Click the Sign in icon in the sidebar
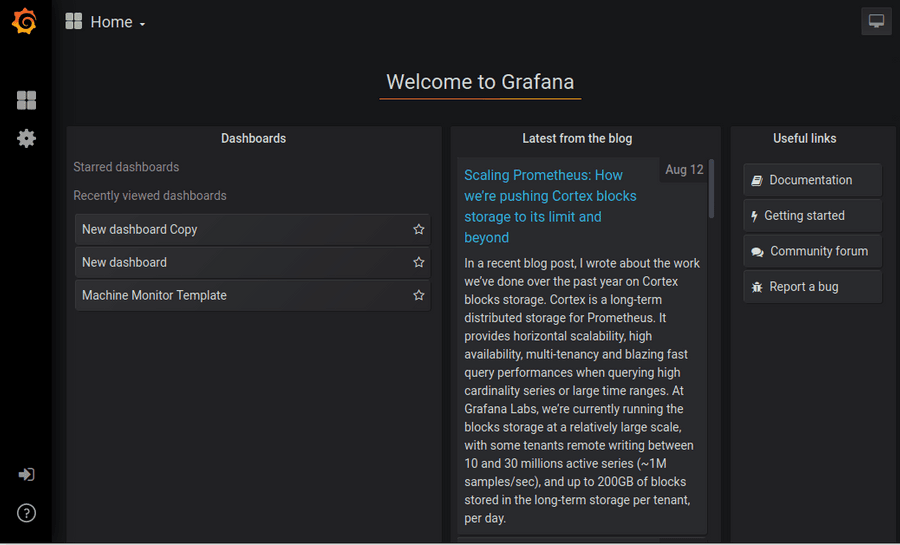900x545 pixels. point(26,474)
